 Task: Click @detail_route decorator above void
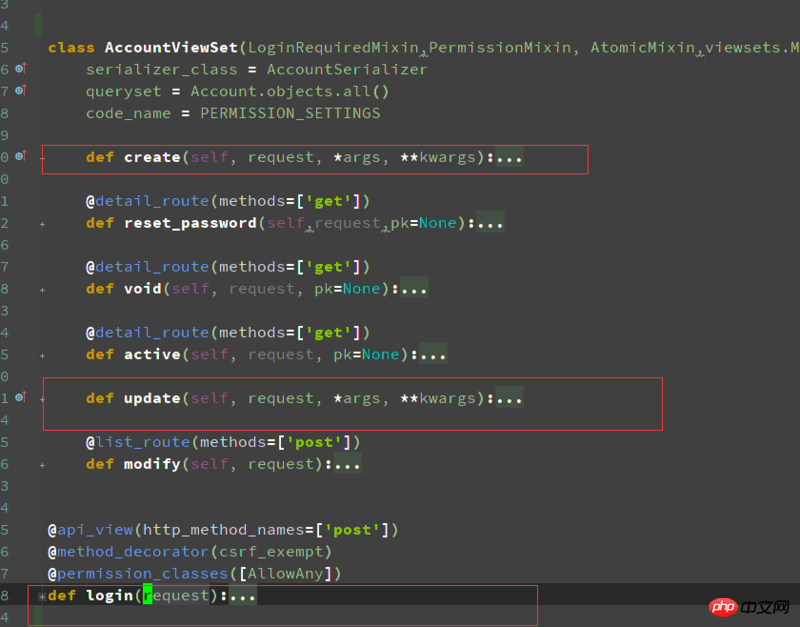[x=147, y=267]
